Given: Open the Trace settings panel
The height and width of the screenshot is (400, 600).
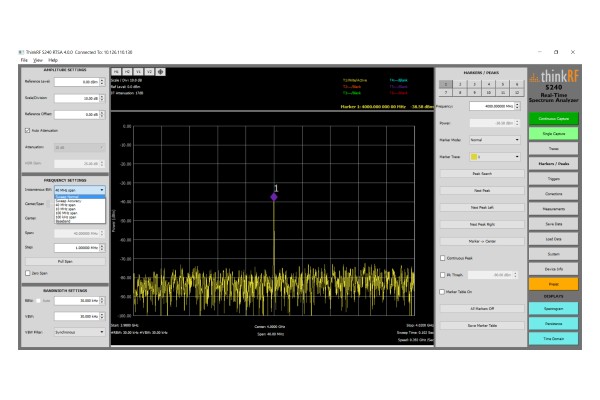Looking at the screenshot, I should pyautogui.click(x=553, y=149).
